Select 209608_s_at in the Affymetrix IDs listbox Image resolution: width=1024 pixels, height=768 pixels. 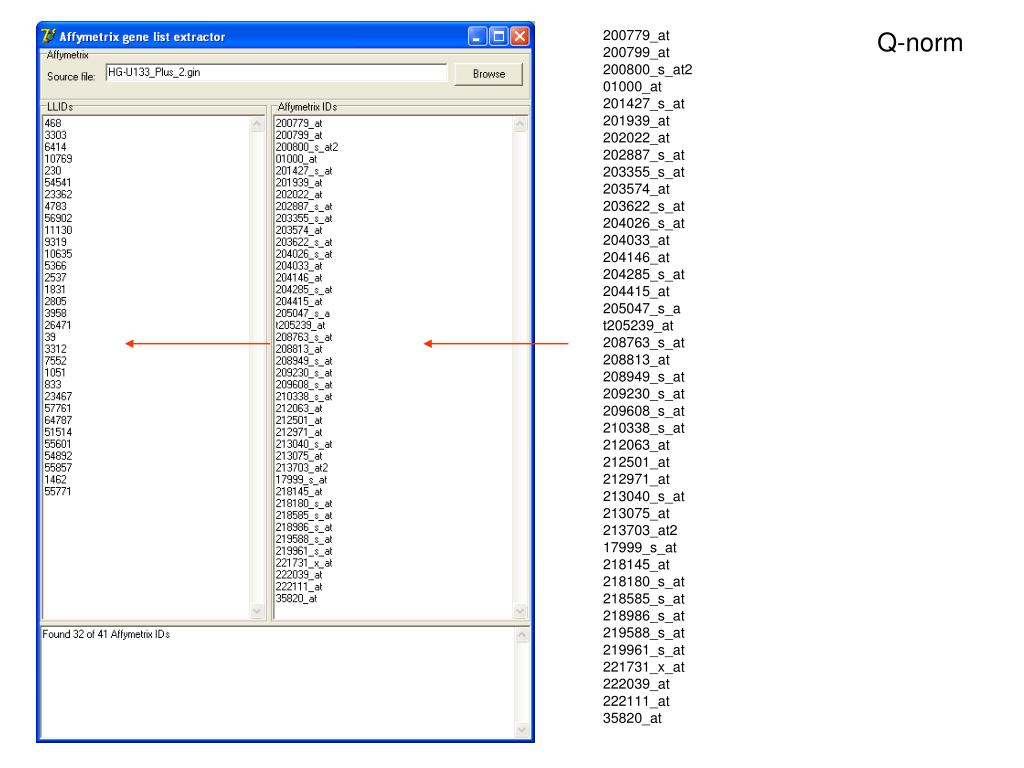pos(304,385)
